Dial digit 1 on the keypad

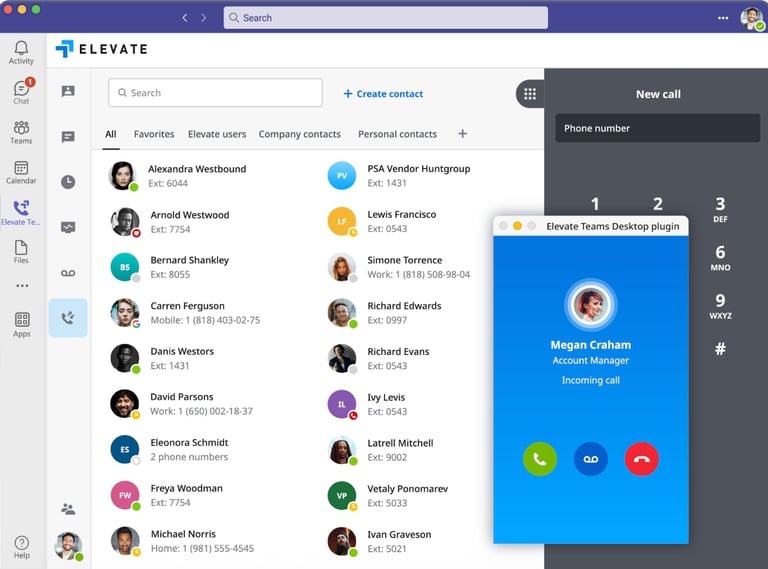595,204
